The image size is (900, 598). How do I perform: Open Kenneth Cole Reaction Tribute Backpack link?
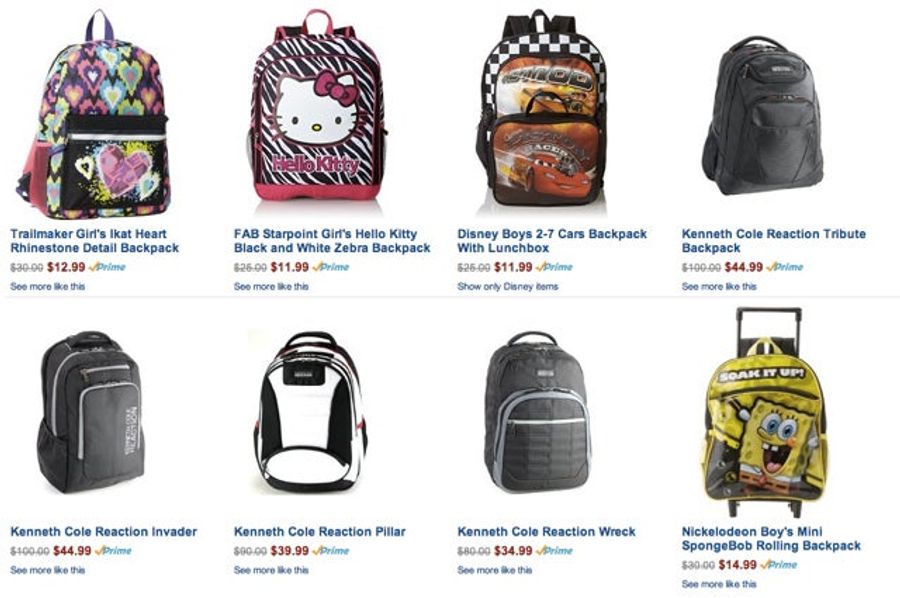[x=773, y=241]
